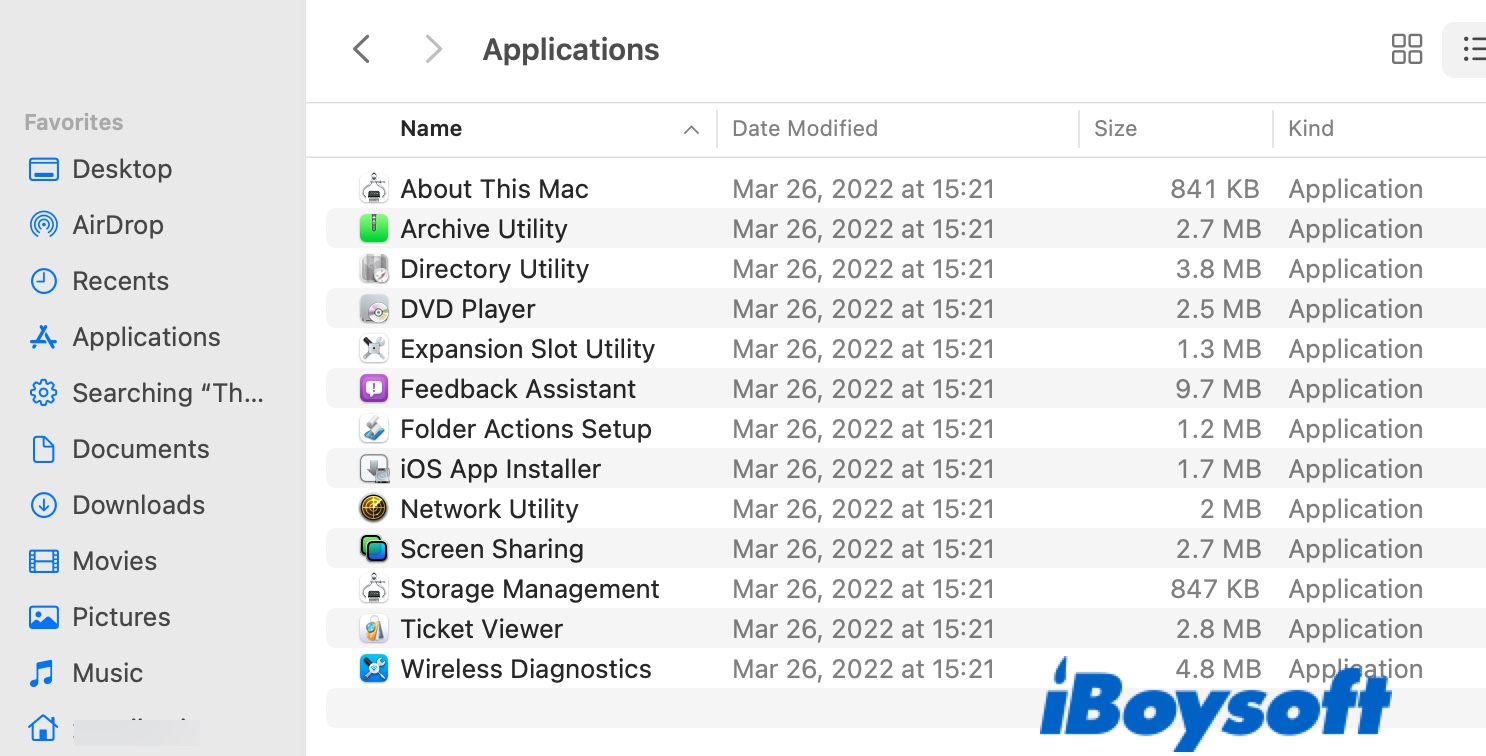The height and width of the screenshot is (756, 1486).
Task: Open Recents in the sidebar
Action: (x=120, y=281)
